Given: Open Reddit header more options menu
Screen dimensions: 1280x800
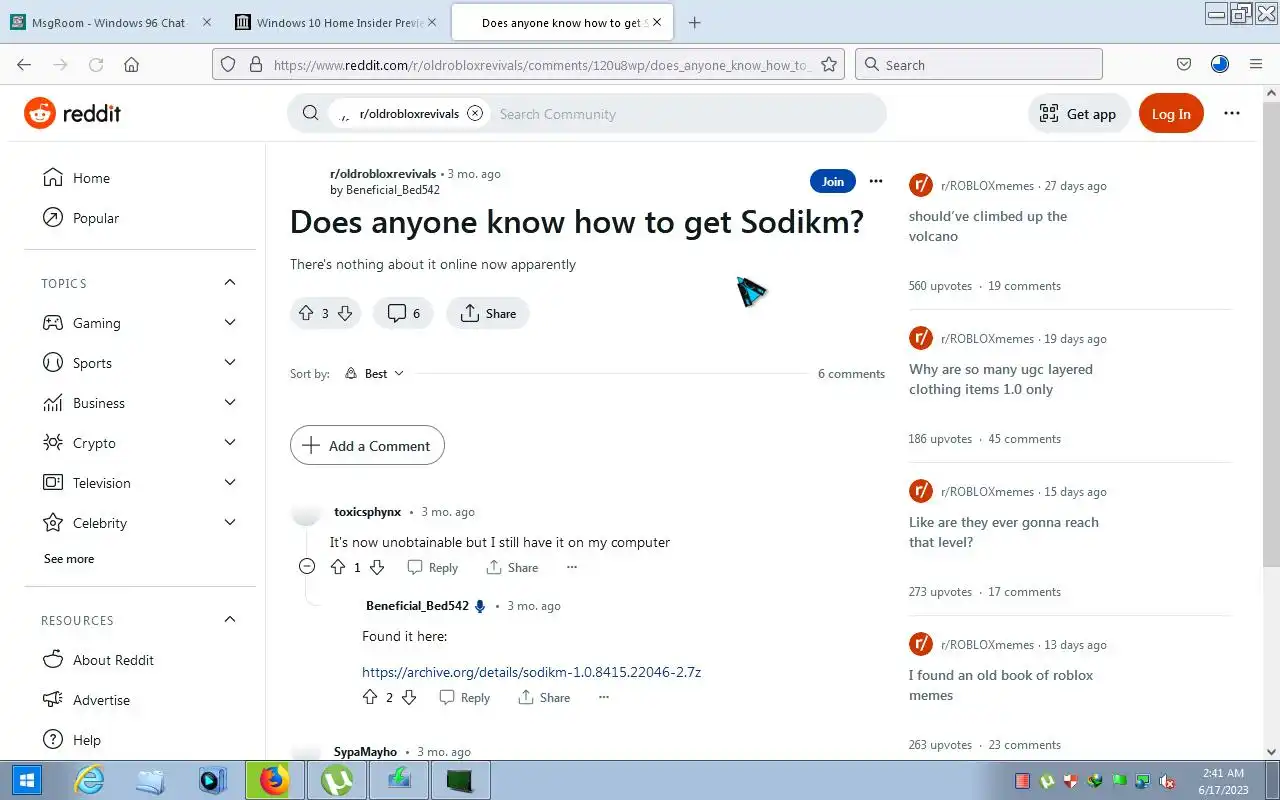Looking at the screenshot, I should point(1232,113).
